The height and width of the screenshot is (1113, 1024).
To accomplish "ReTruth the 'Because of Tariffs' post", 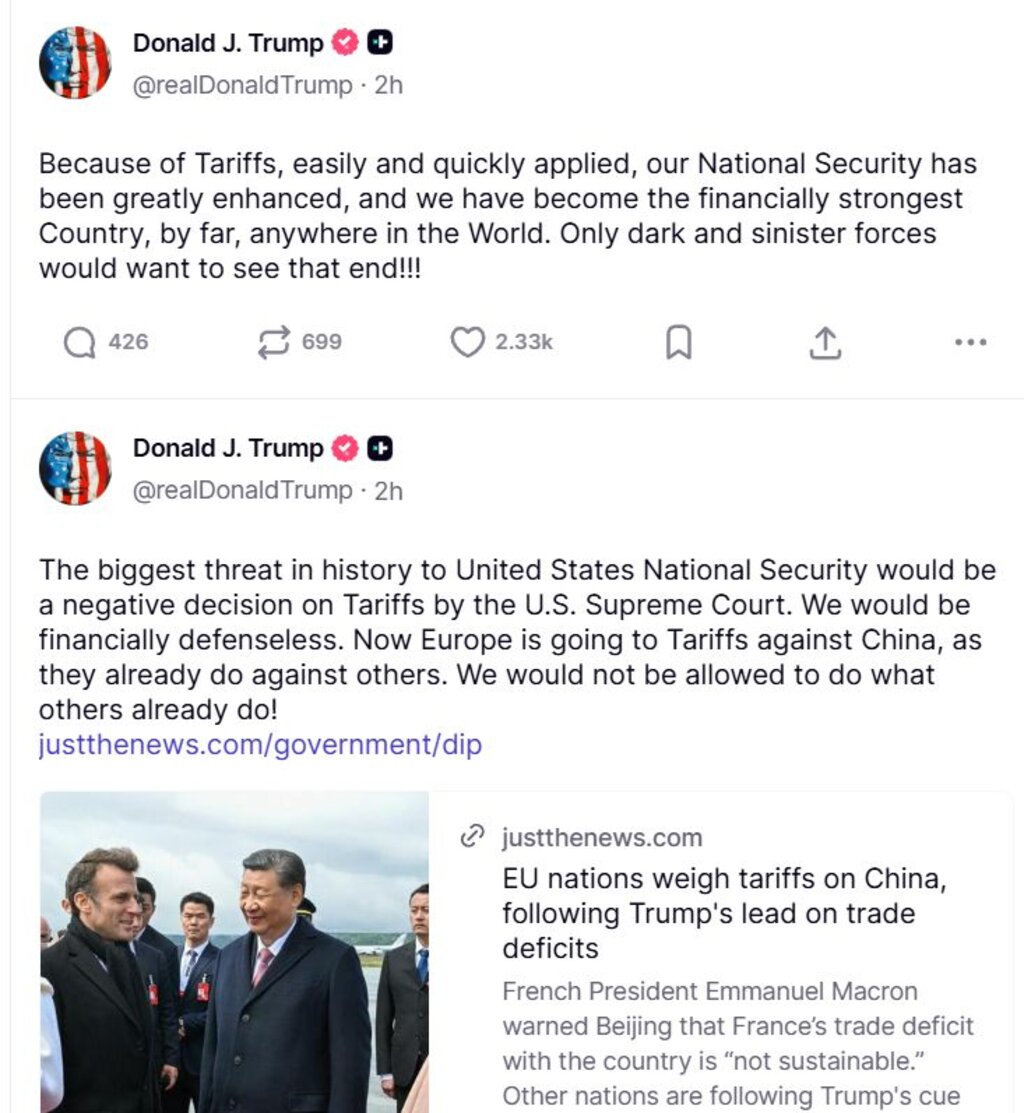I will tap(272, 343).
